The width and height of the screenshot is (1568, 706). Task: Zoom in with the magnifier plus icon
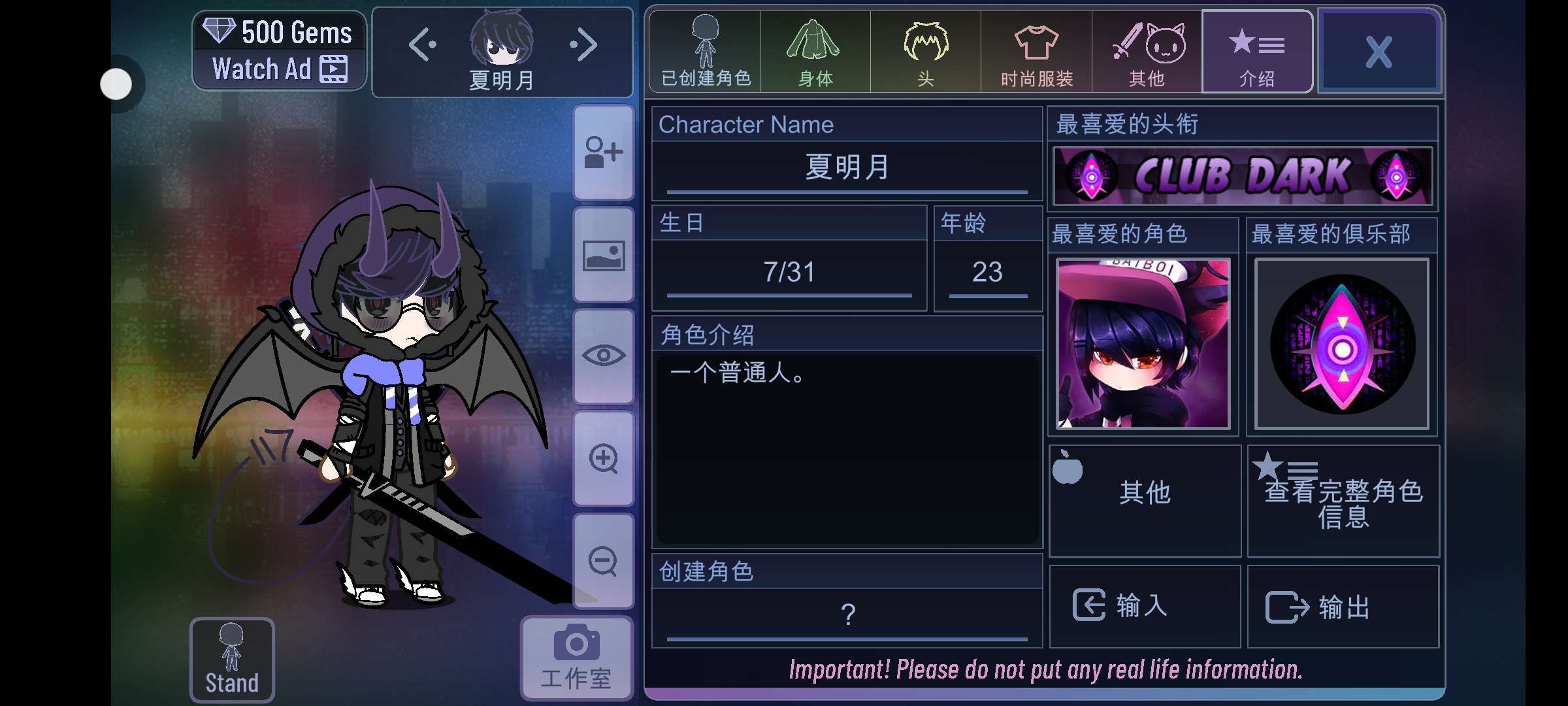tap(603, 459)
